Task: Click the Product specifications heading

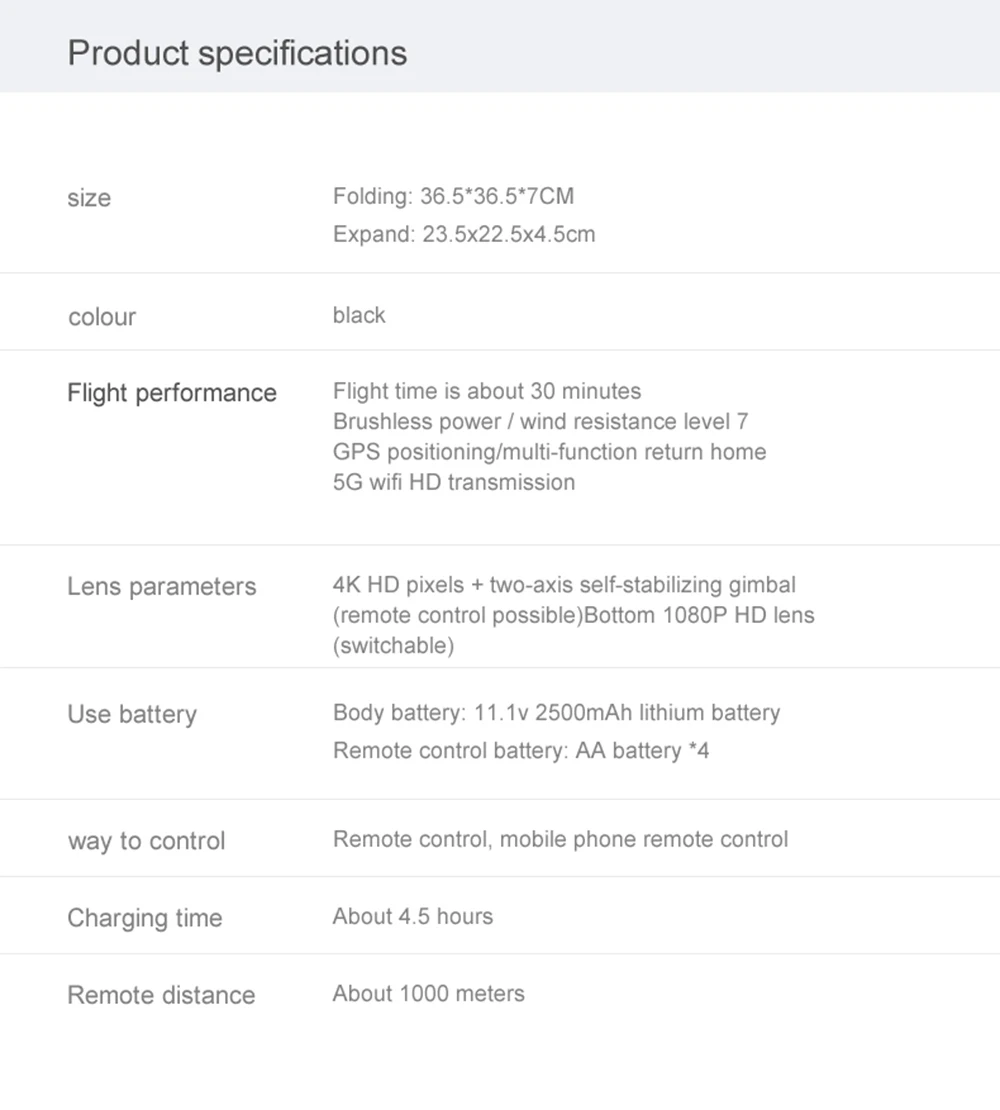Action: [237, 52]
